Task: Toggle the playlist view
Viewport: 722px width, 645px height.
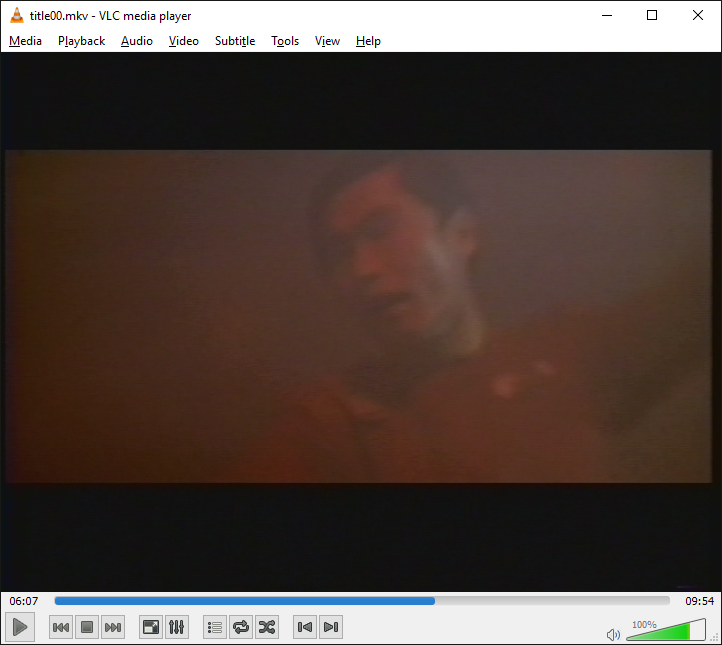Action: [215, 627]
